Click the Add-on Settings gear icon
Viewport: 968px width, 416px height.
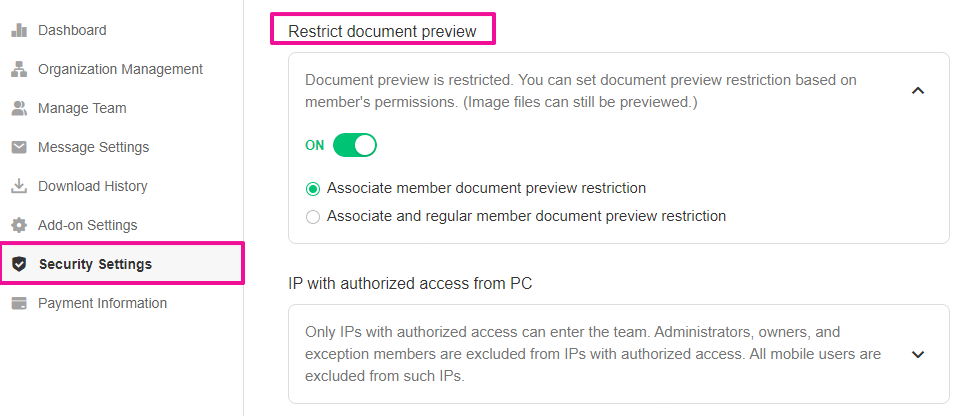[x=18, y=225]
